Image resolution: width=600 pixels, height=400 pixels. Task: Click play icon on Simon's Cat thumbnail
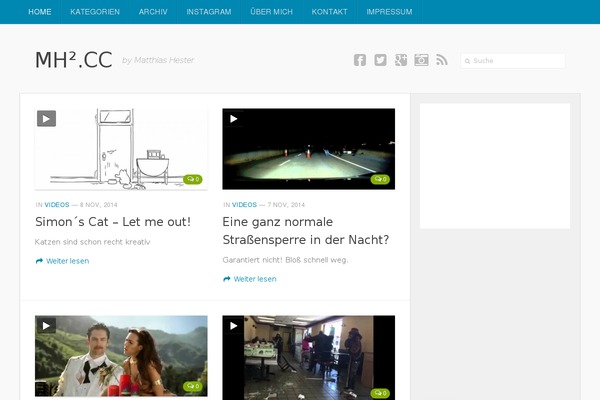tap(46, 119)
